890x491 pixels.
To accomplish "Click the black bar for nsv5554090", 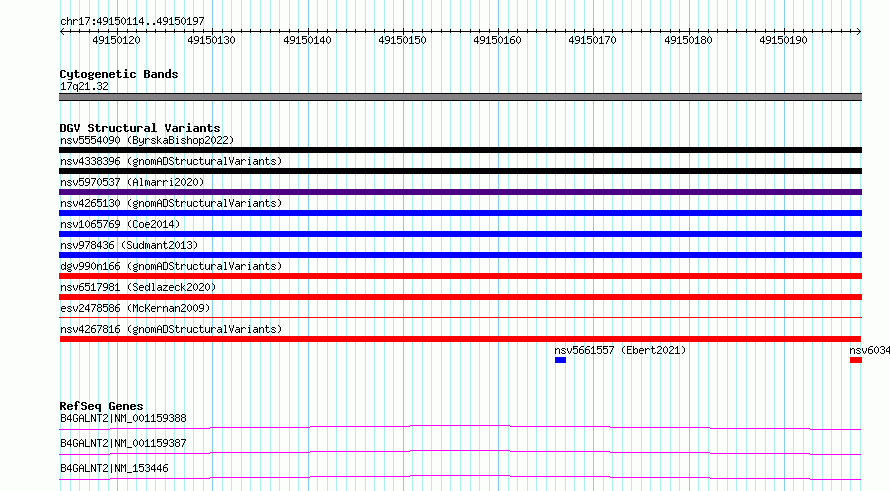I will pos(460,150).
